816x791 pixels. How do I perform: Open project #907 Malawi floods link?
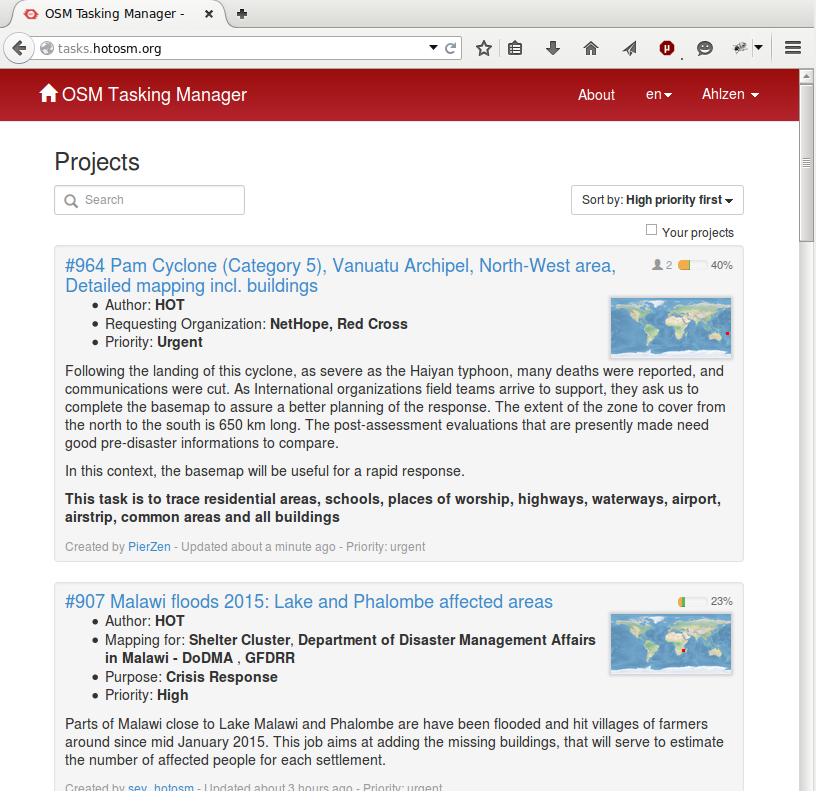(309, 602)
